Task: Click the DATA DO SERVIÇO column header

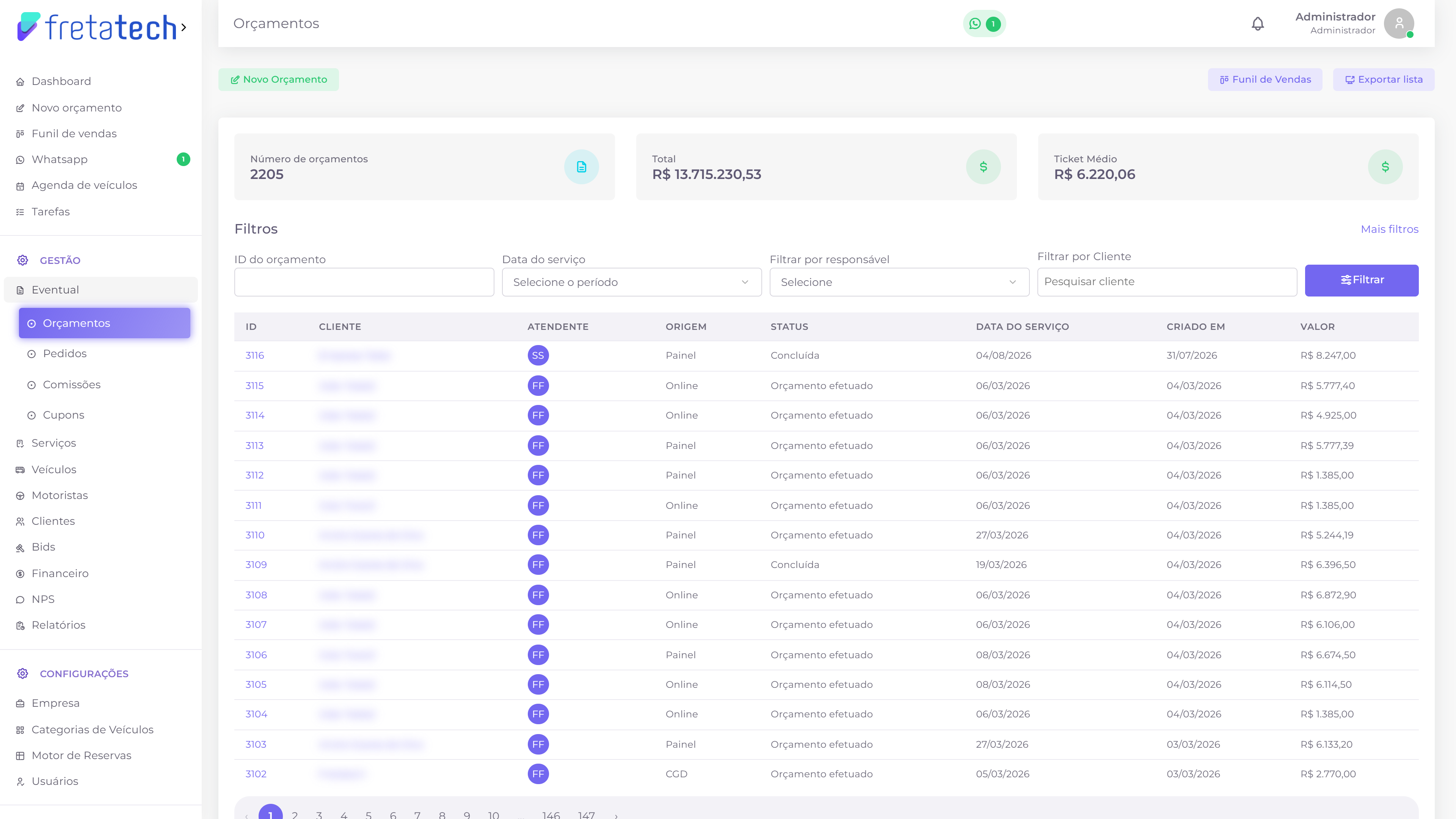Action: (1022, 327)
